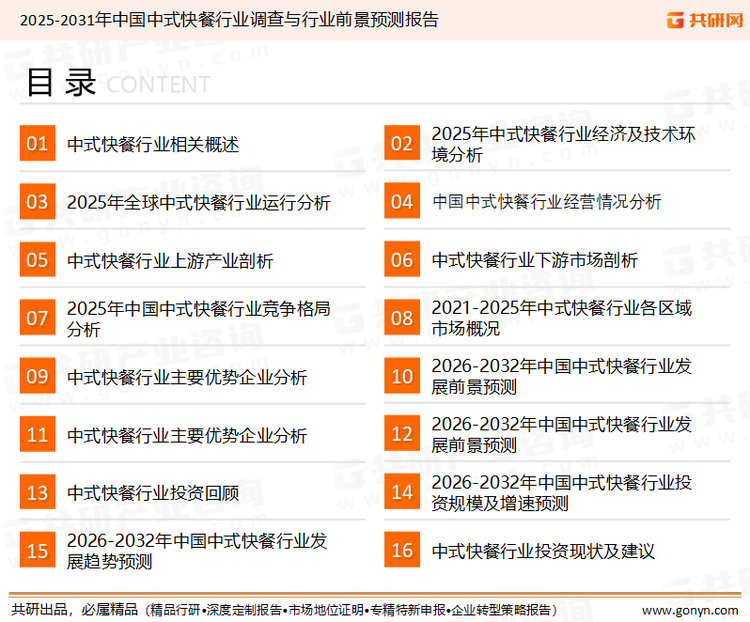750x622 pixels.
Task: Click the orange 08 number box
Action: (402, 317)
